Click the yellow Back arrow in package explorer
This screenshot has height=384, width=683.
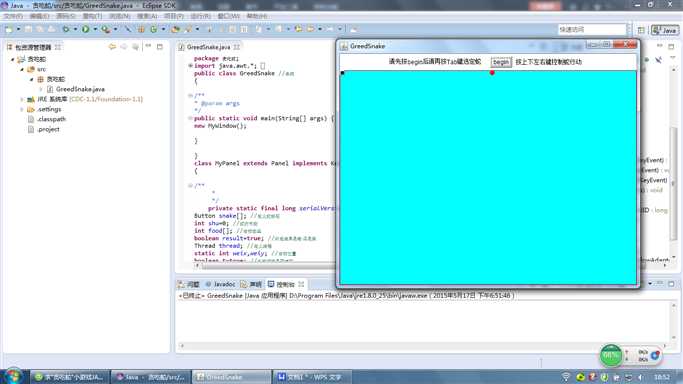(112, 47)
